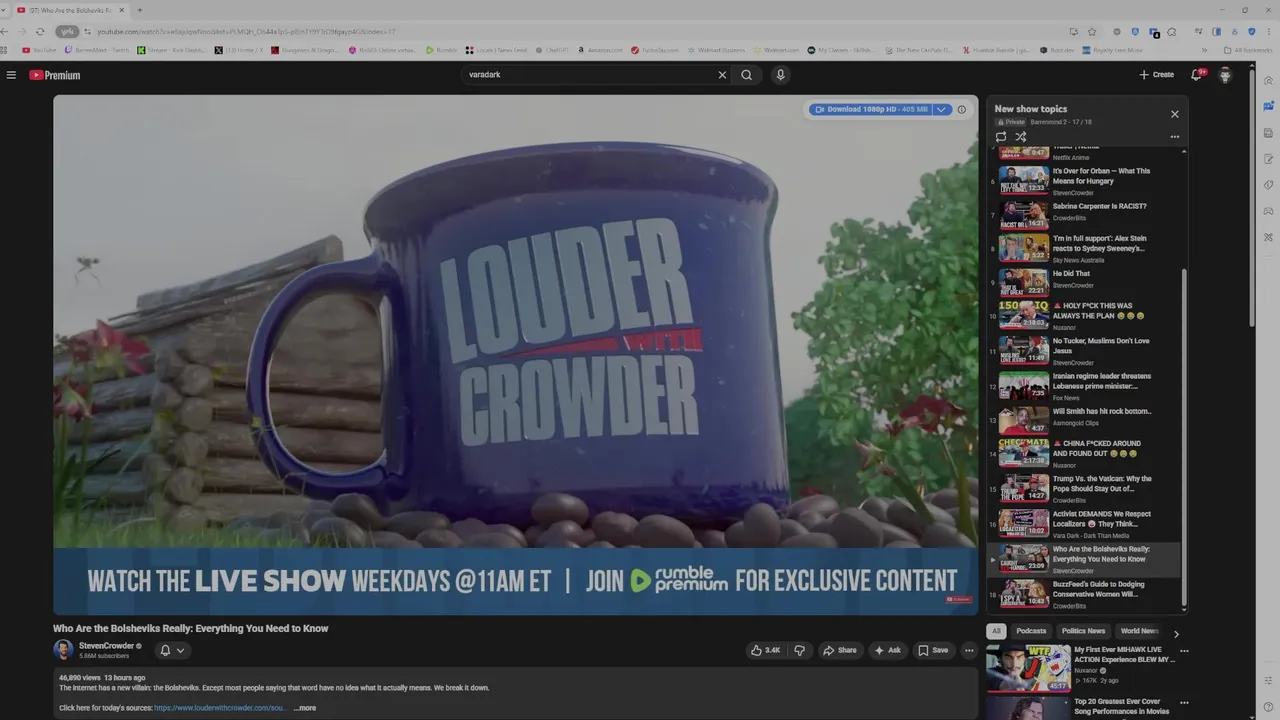
Task: Expand download quality dropdown arrow
Action: coord(941,109)
